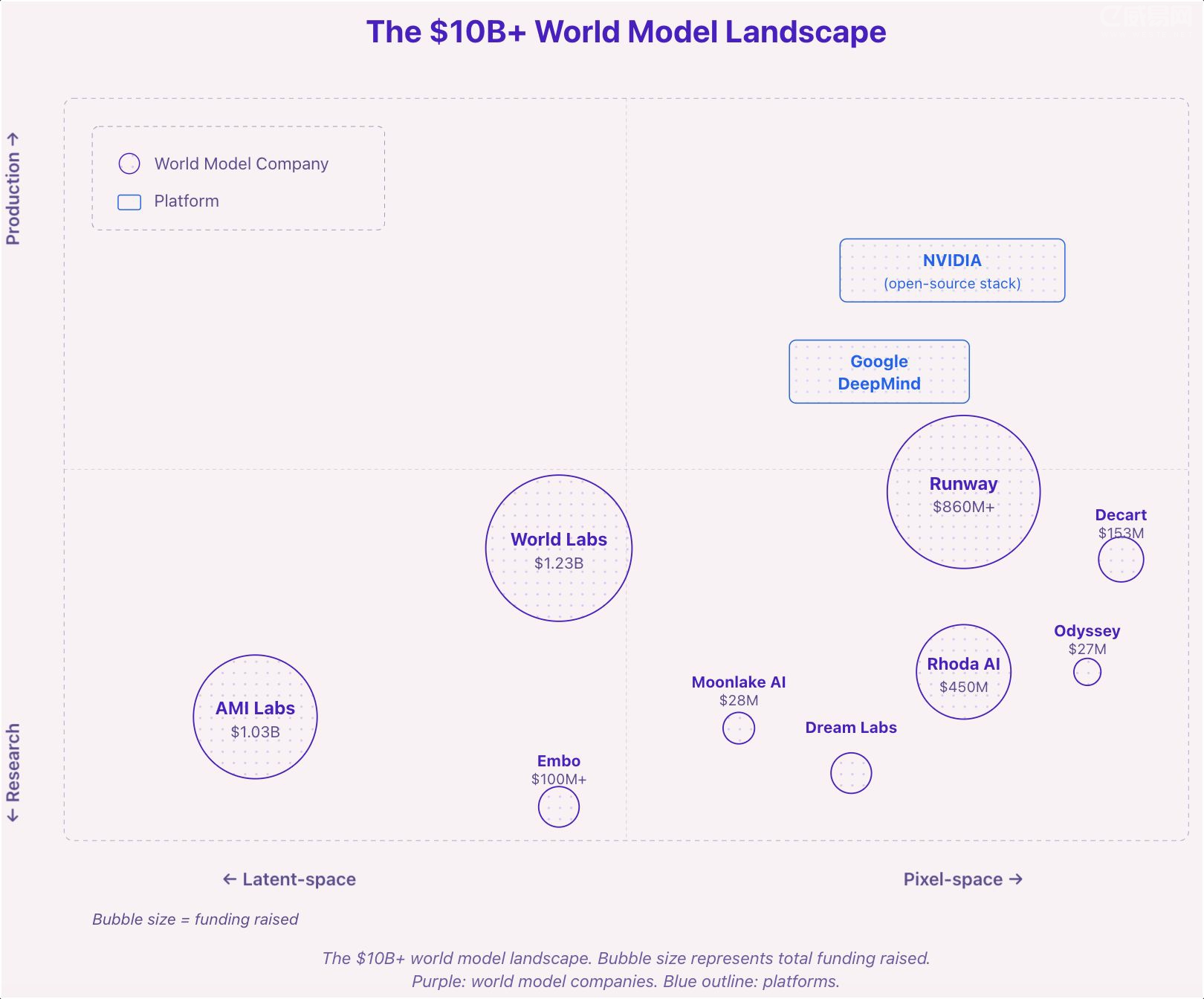
Task: Click the "Decart" name label
Action: click(x=1121, y=515)
